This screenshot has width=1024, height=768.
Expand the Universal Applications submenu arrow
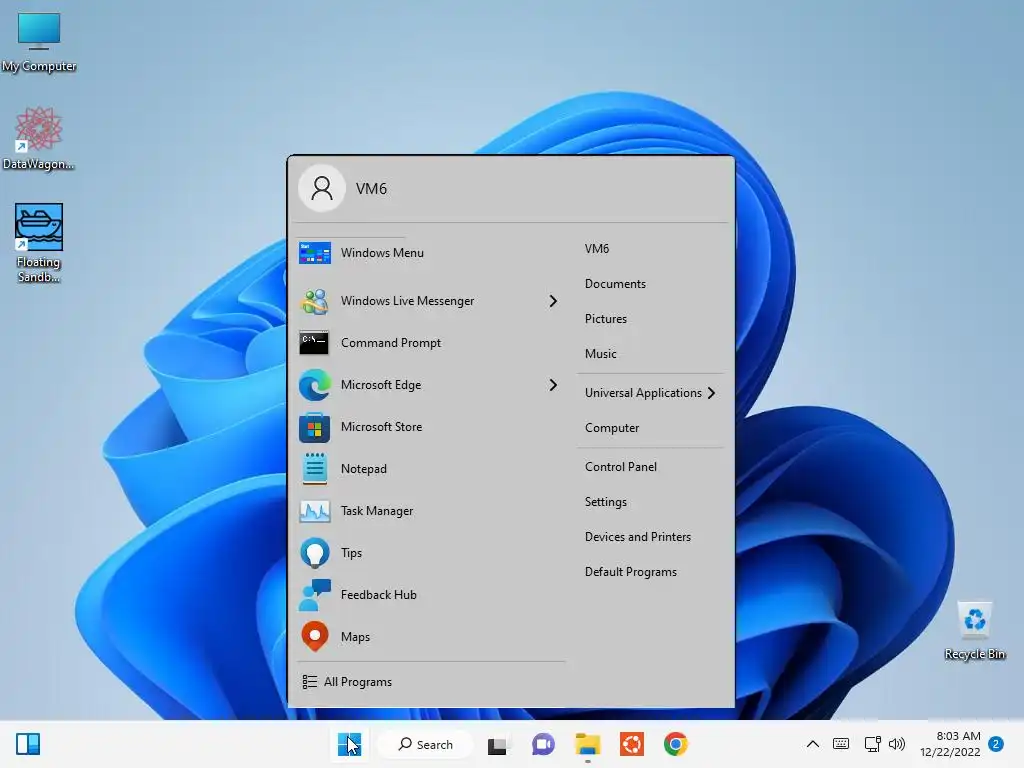[x=712, y=393]
